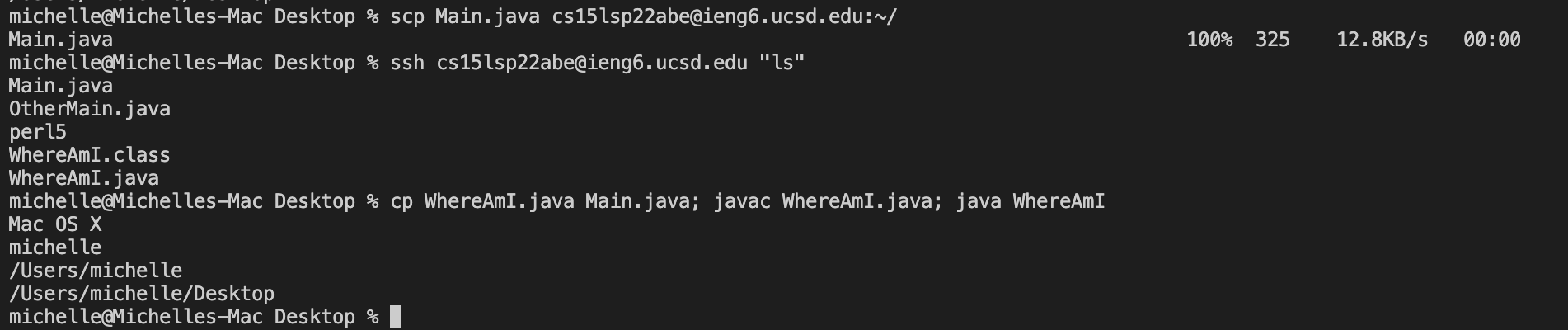Click the WhereAmI.class file entry
The image size is (1568, 330).
point(90,155)
